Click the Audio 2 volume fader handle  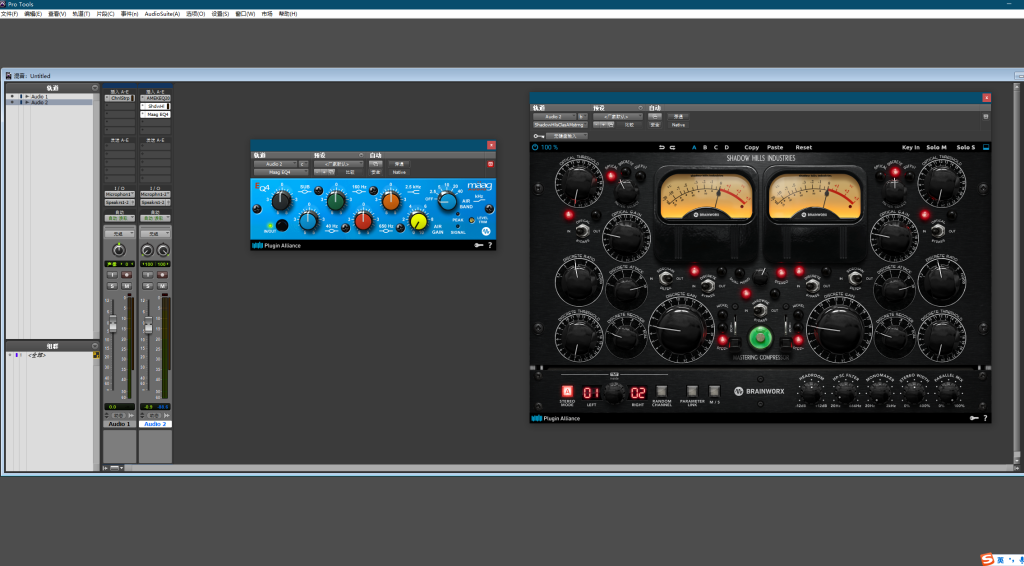pyautogui.click(x=148, y=324)
